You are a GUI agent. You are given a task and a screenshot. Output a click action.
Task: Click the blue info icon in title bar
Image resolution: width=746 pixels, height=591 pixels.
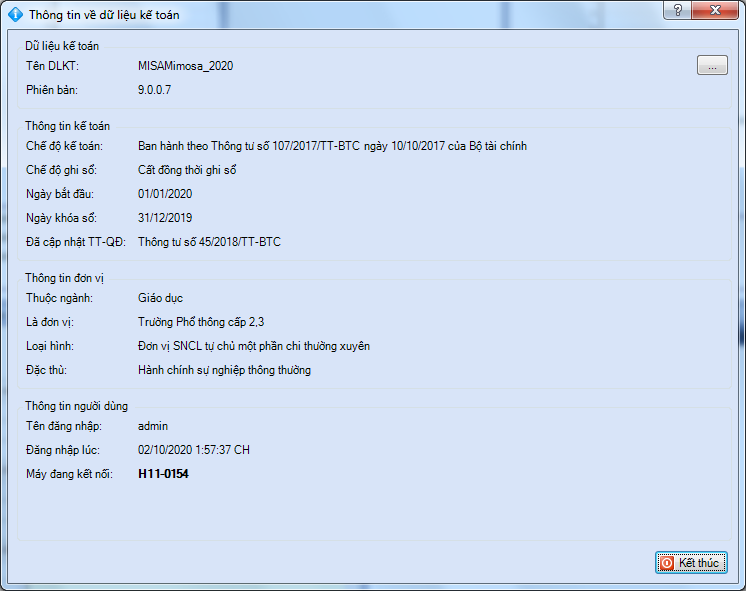15,14
